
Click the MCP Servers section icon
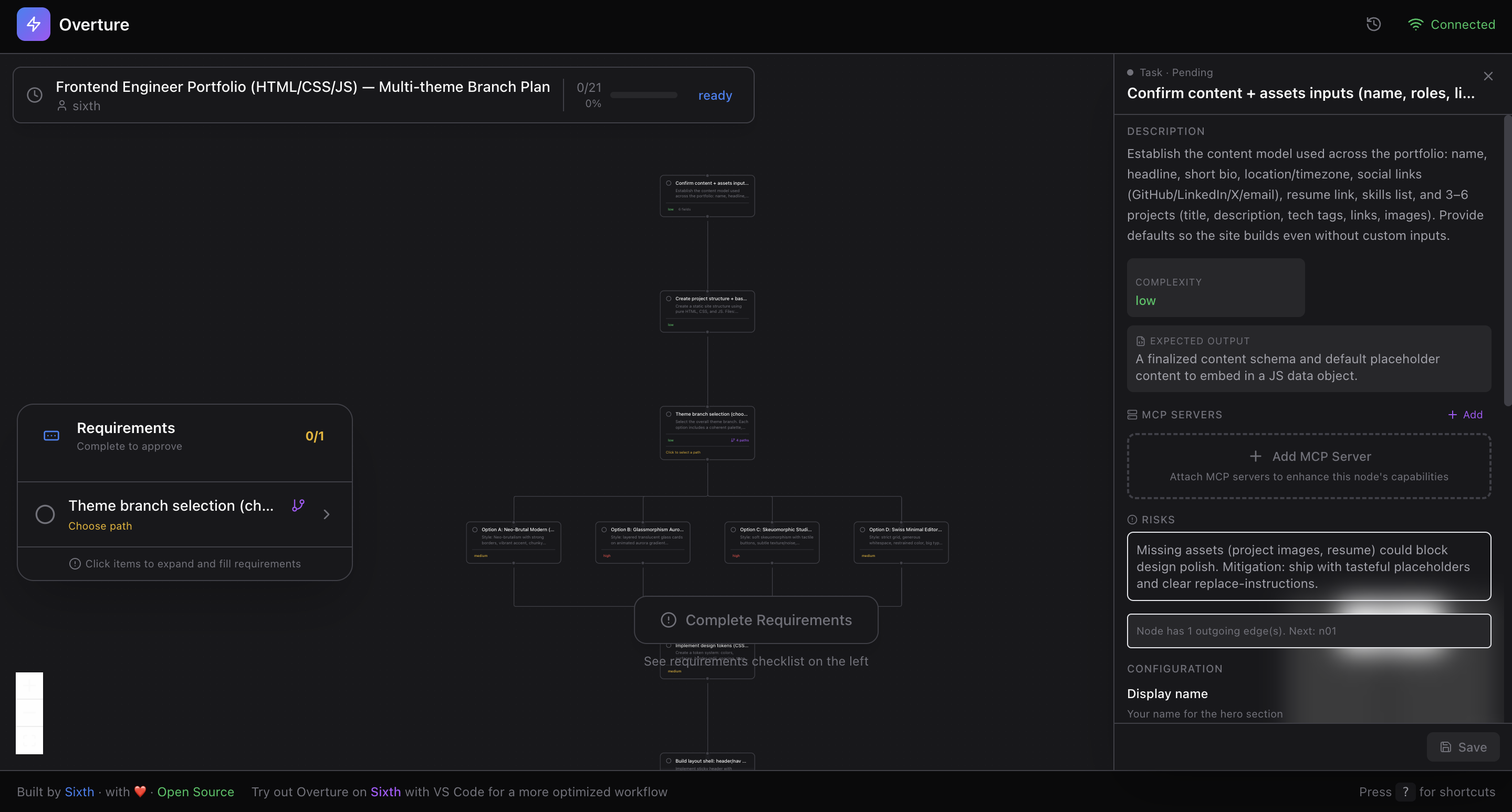point(1132,415)
